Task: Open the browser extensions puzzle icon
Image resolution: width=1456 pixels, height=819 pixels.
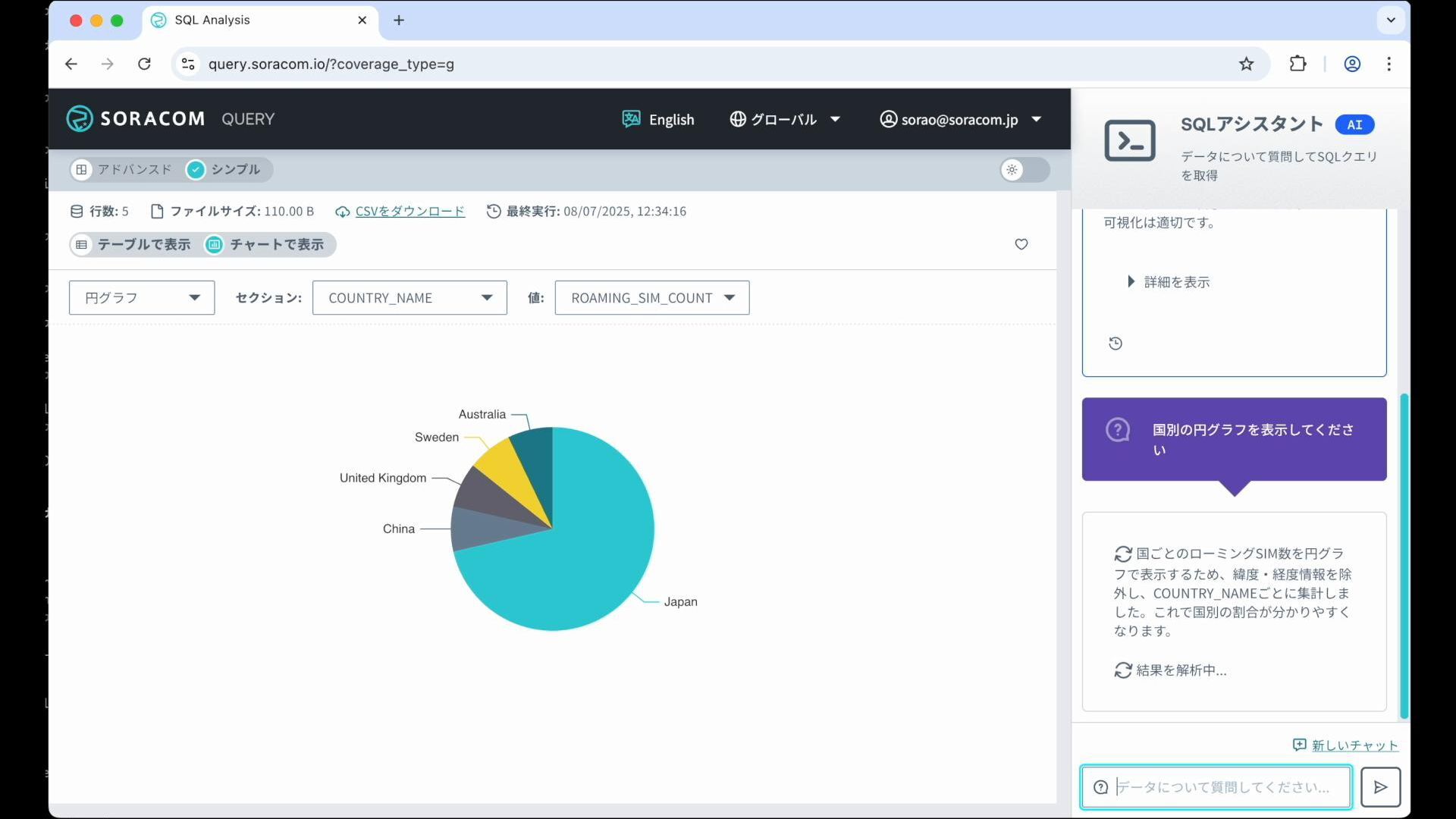Action: pyautogui.click(x=1298, y=64)
